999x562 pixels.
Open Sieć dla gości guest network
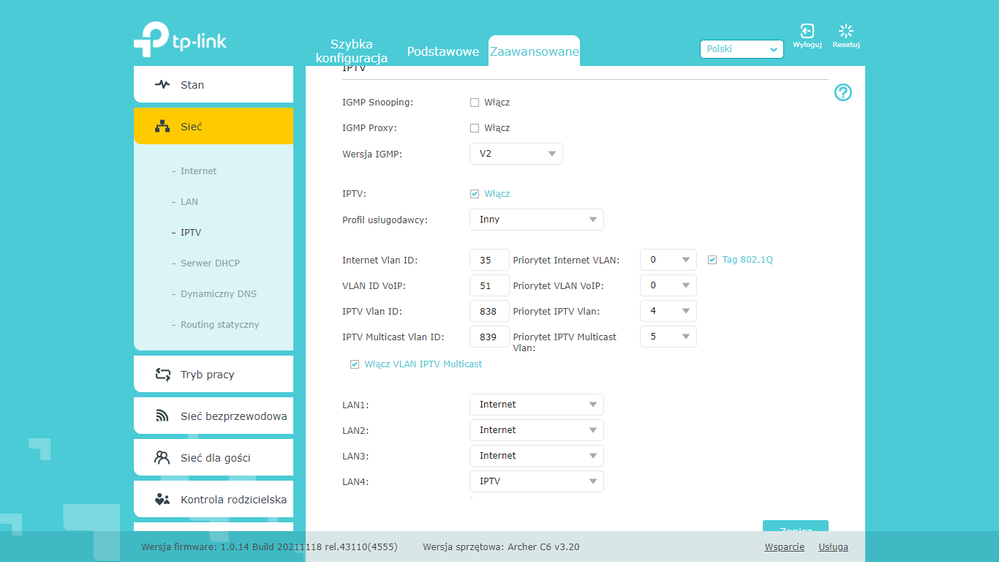[213, 458]
